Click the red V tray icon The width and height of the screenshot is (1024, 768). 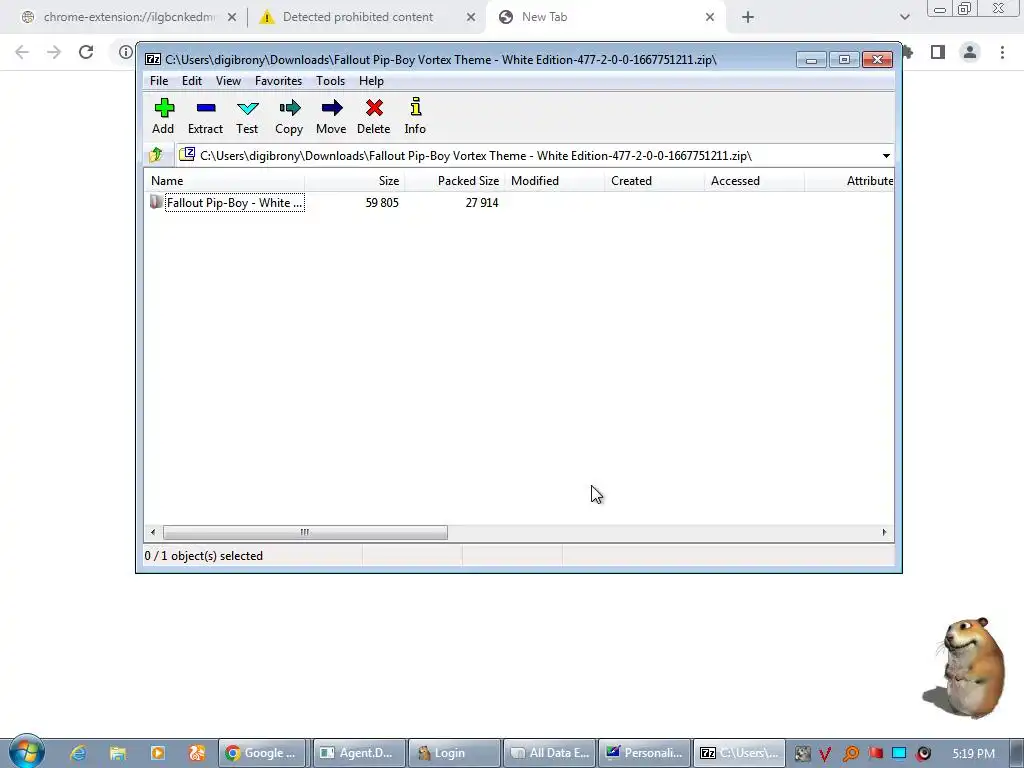(825, 754)
